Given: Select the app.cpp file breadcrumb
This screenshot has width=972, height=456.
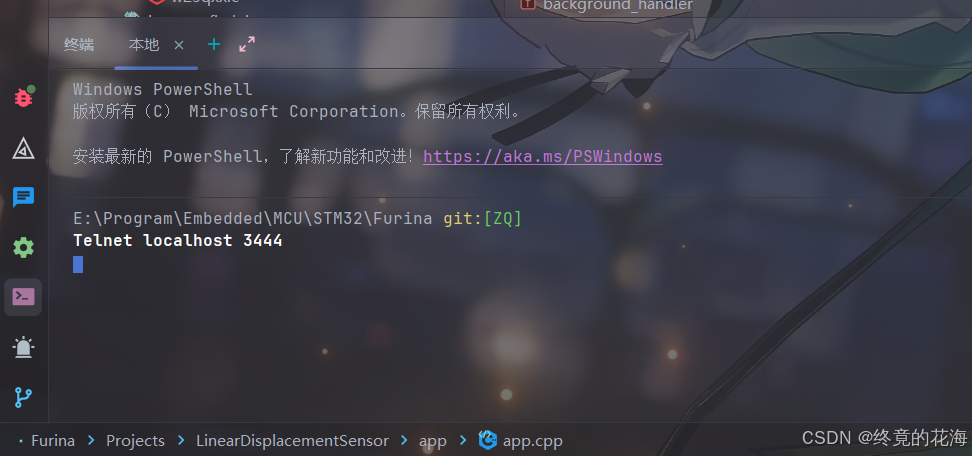Looking at the screenshot, I should coord(521,441).
